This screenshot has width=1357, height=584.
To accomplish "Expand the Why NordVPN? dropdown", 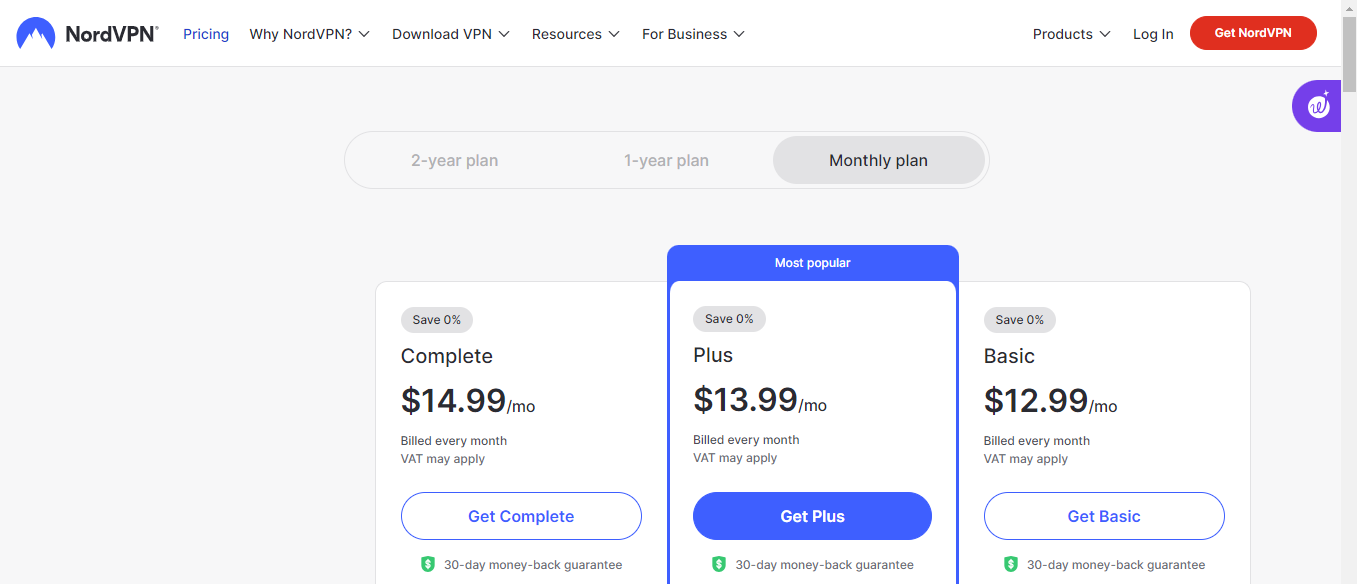I will [309, 34].
